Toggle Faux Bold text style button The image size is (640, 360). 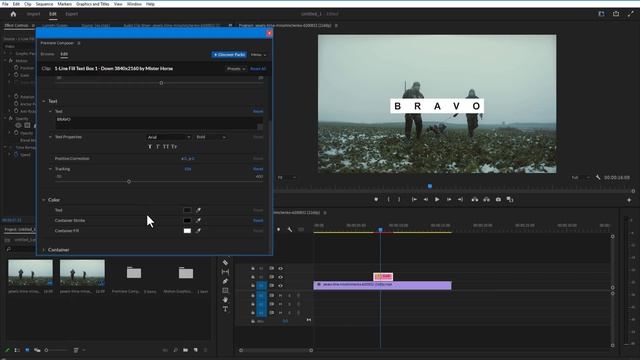[150, 147]
